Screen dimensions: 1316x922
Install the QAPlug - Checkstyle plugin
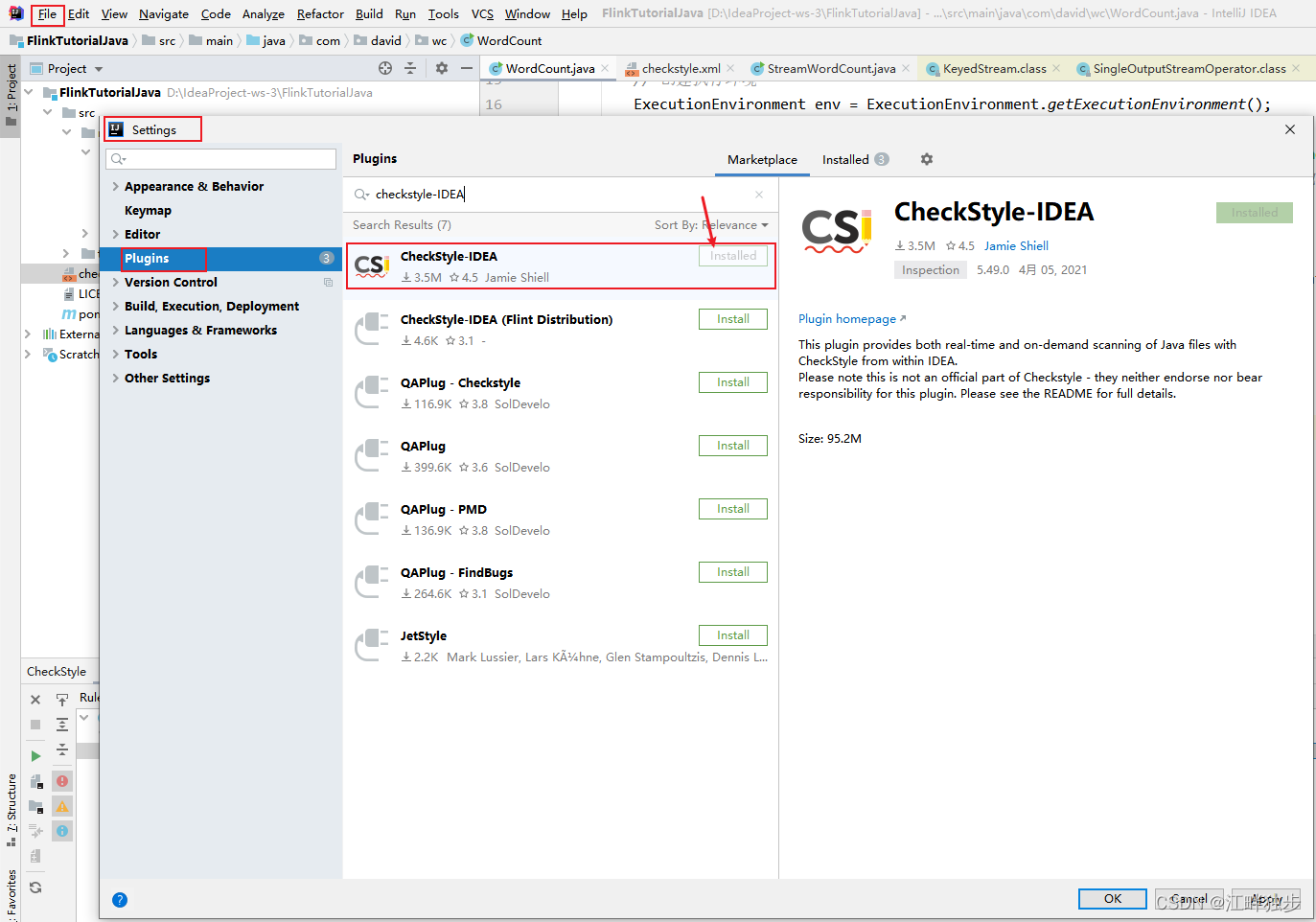[x=732, y=381]
